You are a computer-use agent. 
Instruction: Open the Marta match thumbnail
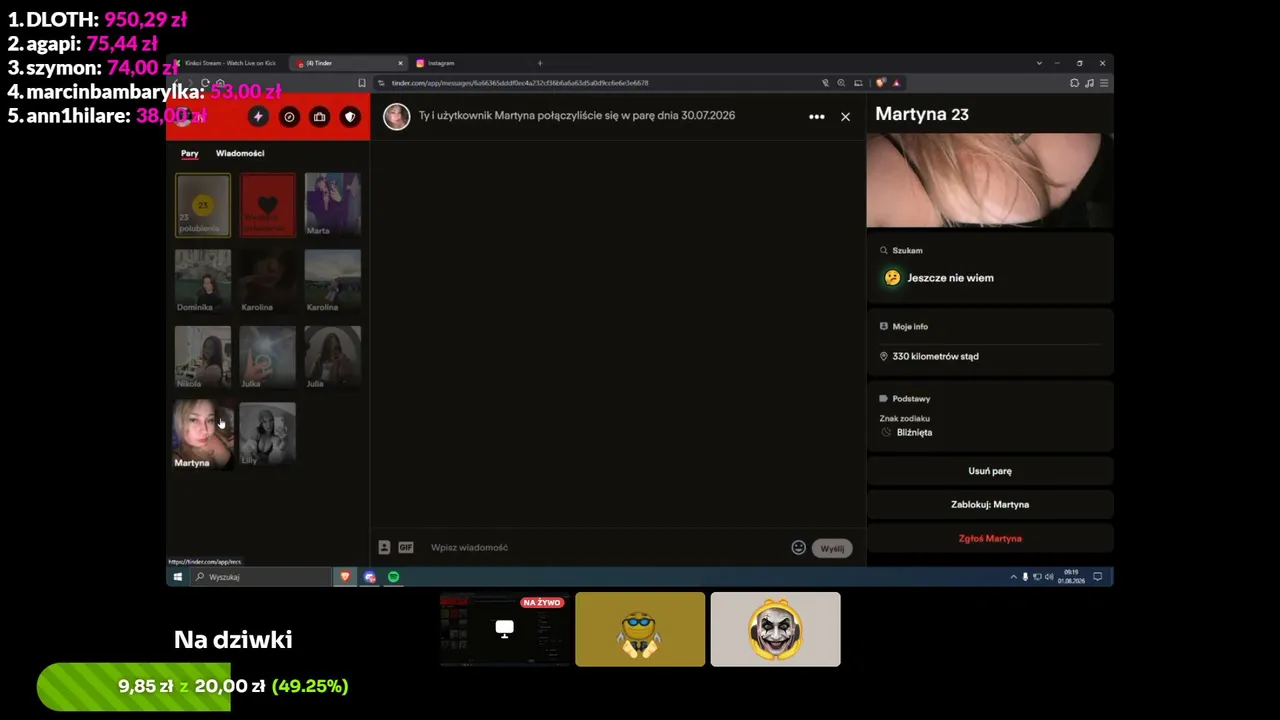pos(333,205)
